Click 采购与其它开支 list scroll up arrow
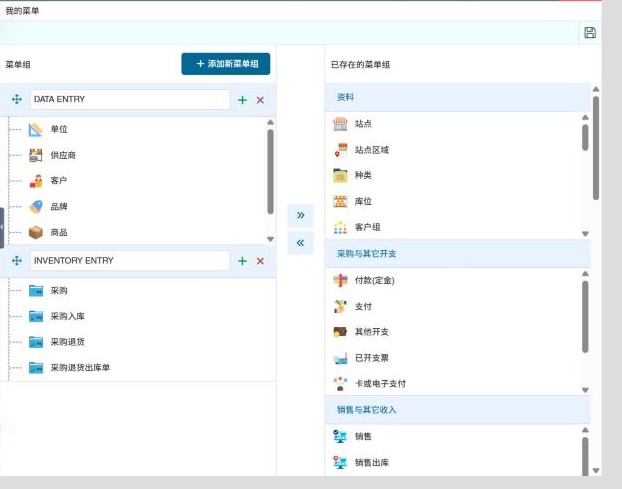 coord(585,274)
